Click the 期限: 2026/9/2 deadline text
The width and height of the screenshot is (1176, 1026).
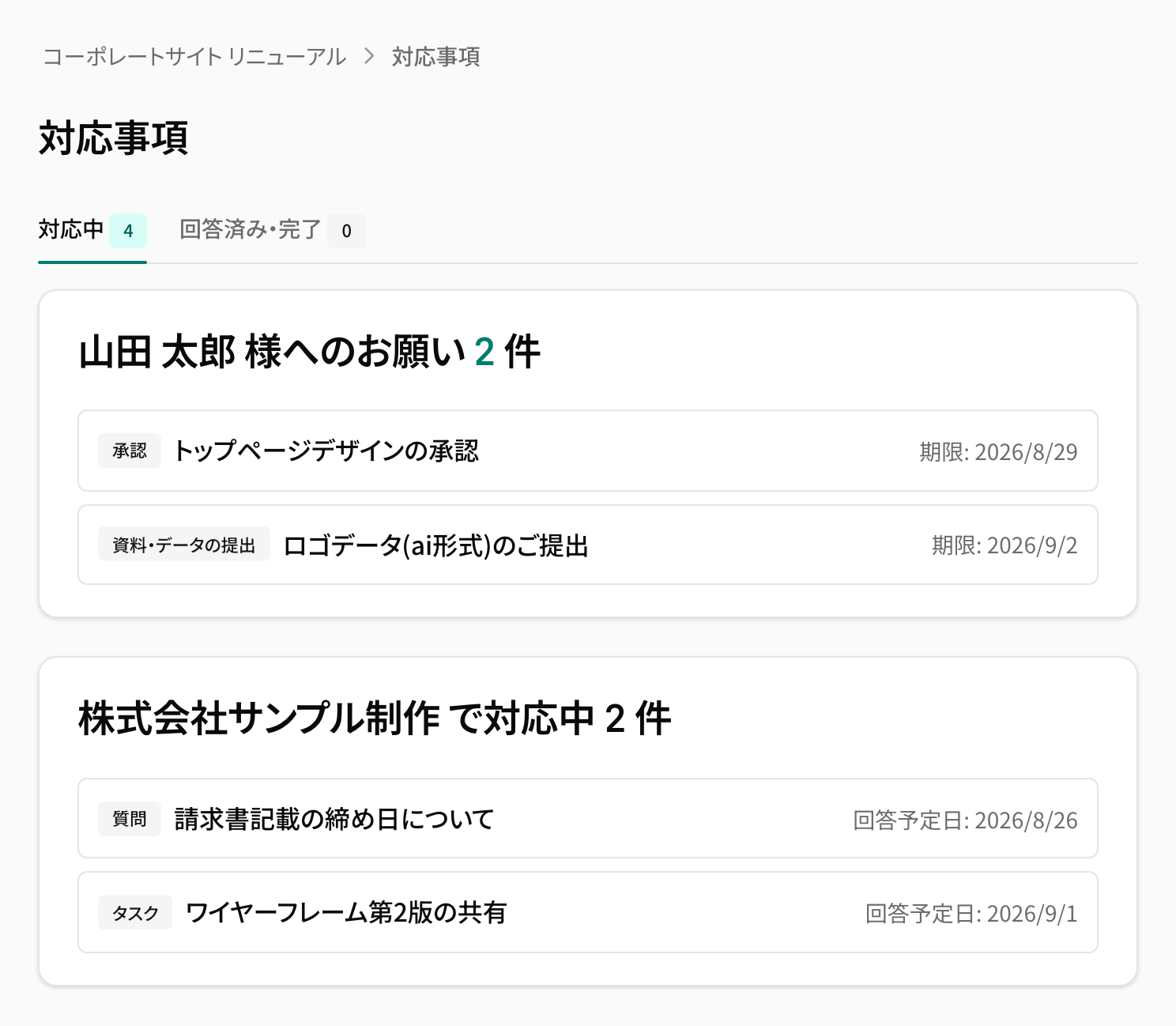pyautogui.click(x=1004, y=545)
